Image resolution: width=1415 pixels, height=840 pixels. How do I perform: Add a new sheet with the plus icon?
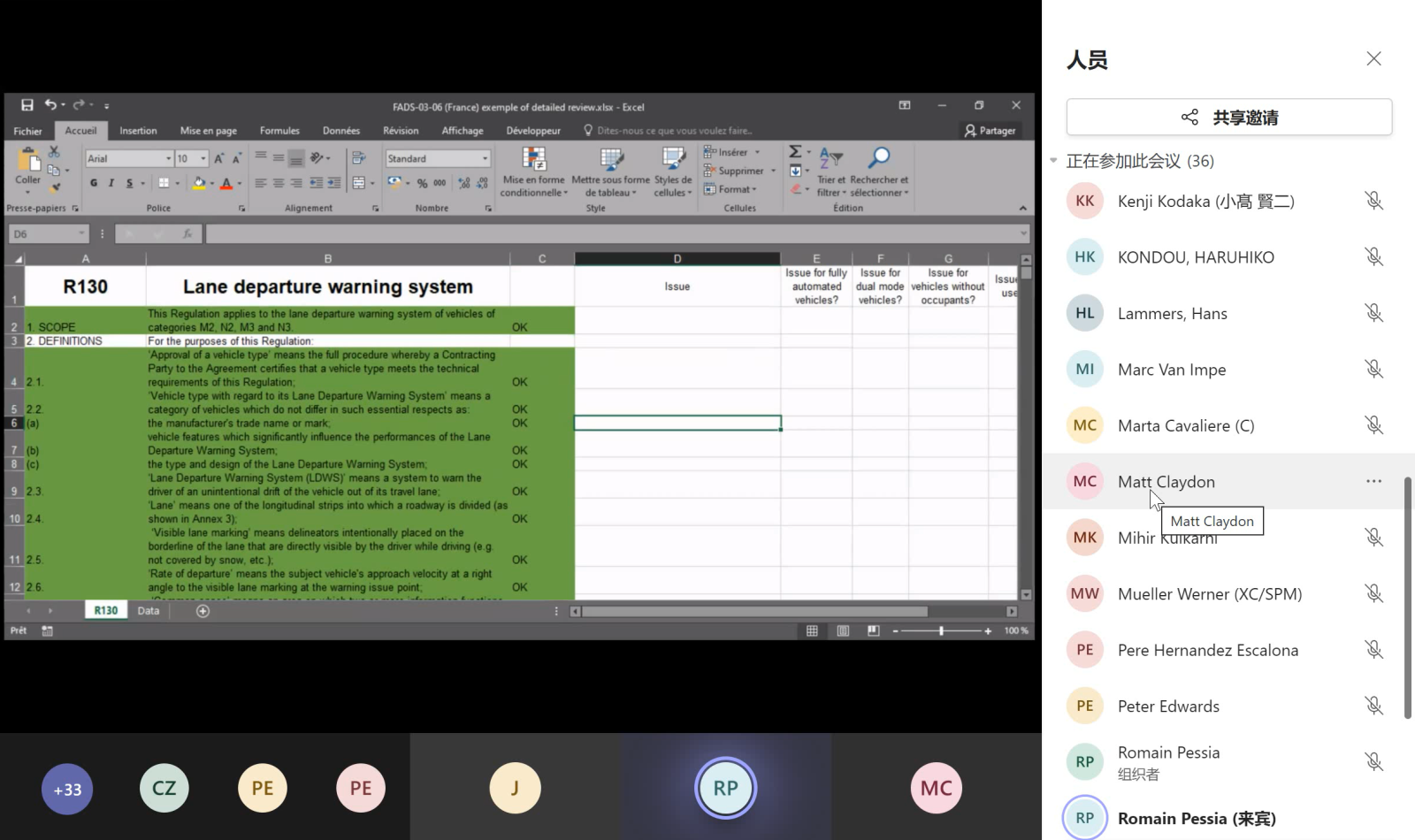coord(203,611)
